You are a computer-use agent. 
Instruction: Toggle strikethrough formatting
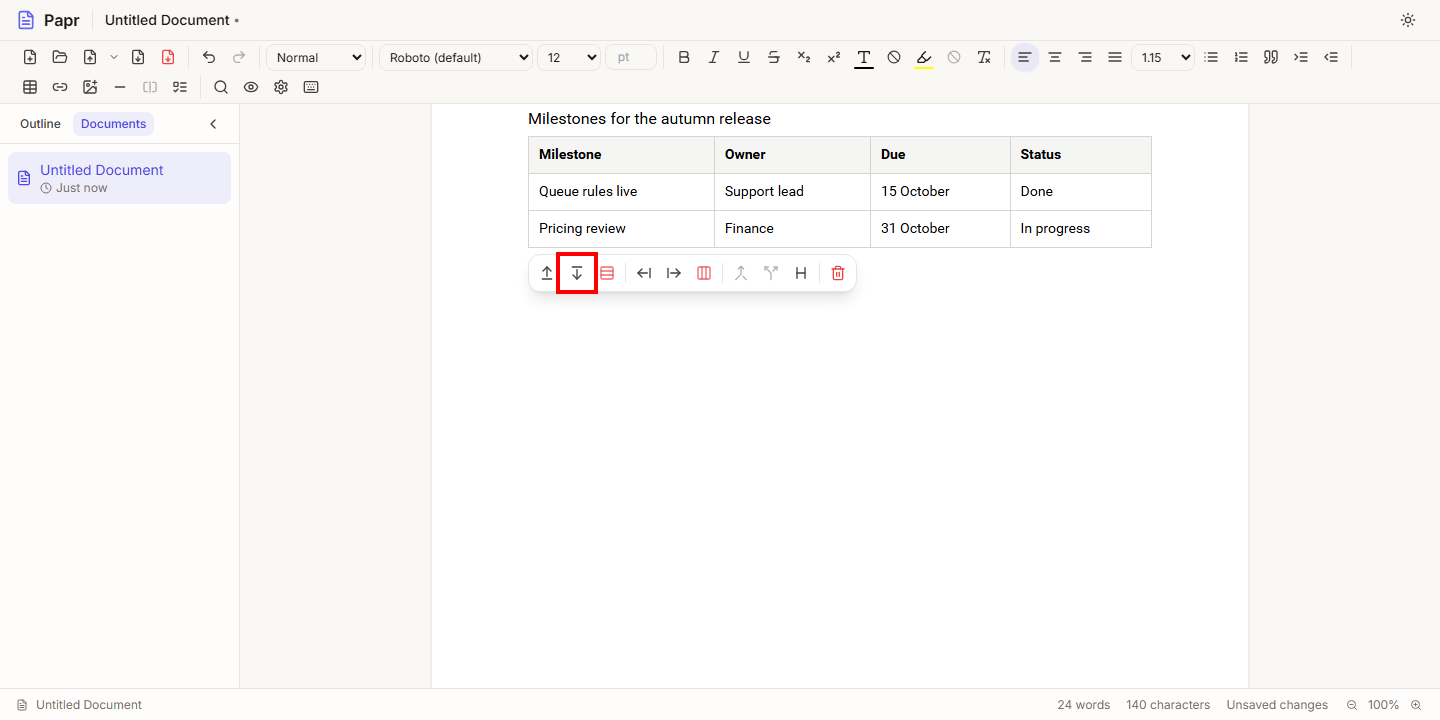[x=774, y=57]
